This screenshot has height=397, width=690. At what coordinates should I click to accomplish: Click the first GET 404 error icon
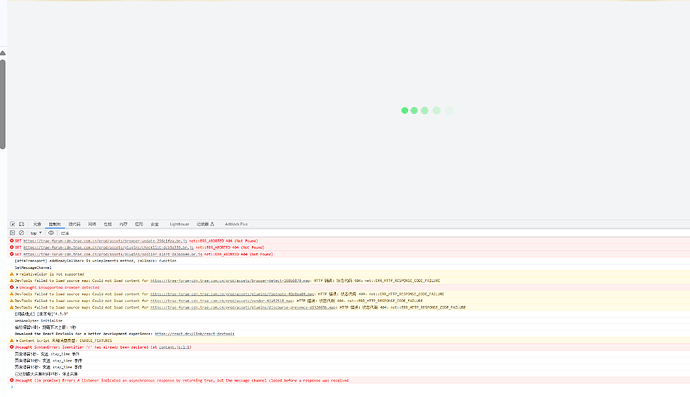pos(12,241)
